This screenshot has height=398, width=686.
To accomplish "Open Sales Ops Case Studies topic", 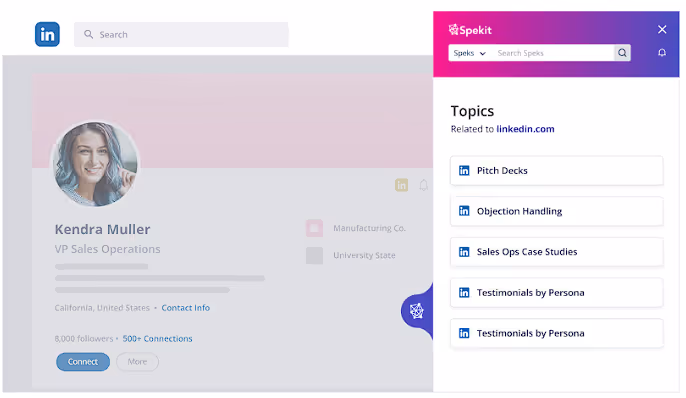I will [x=556, y=252].
